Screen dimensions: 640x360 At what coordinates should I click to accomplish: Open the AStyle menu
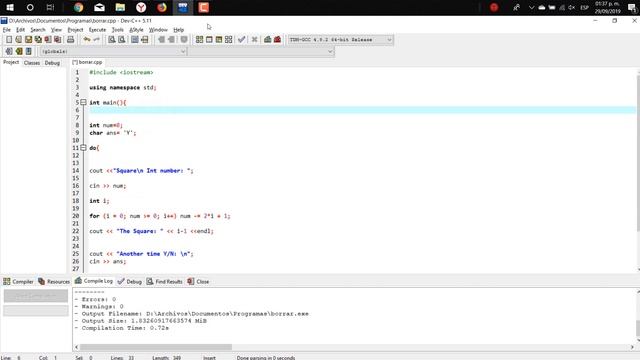click(x=136, y=30)
